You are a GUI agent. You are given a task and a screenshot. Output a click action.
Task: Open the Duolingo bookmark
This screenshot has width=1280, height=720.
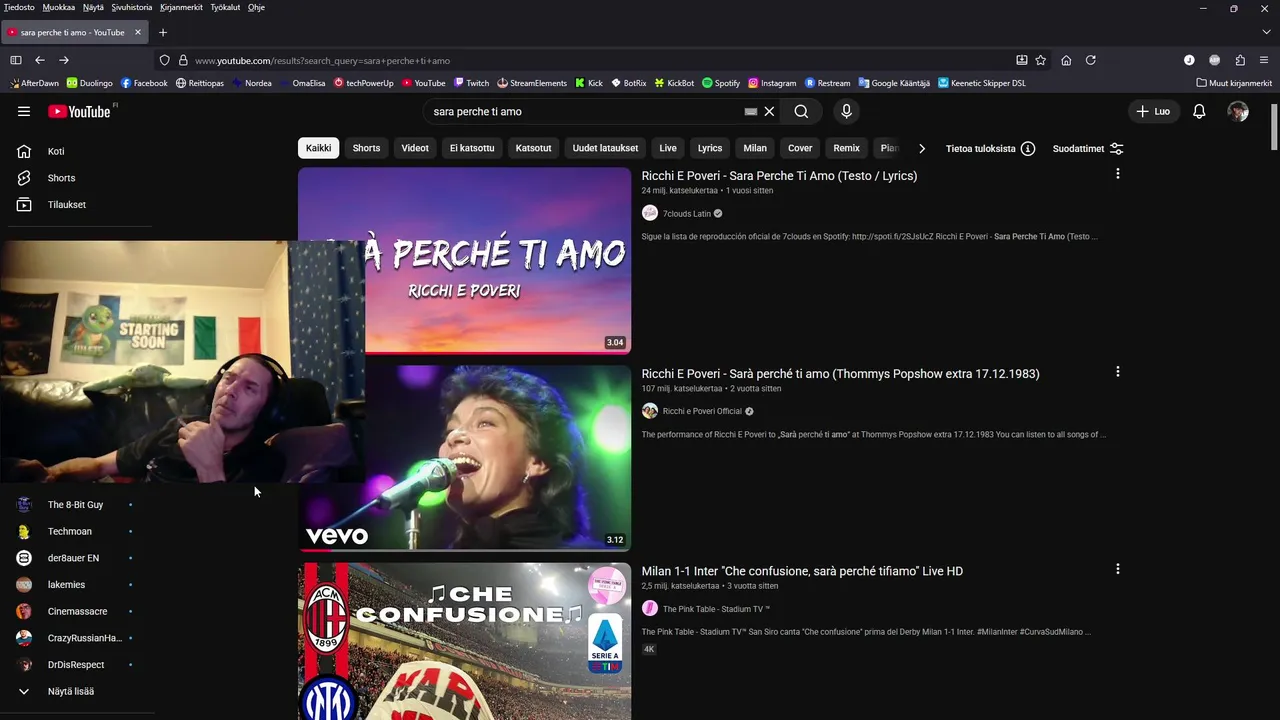click(90, 83)
